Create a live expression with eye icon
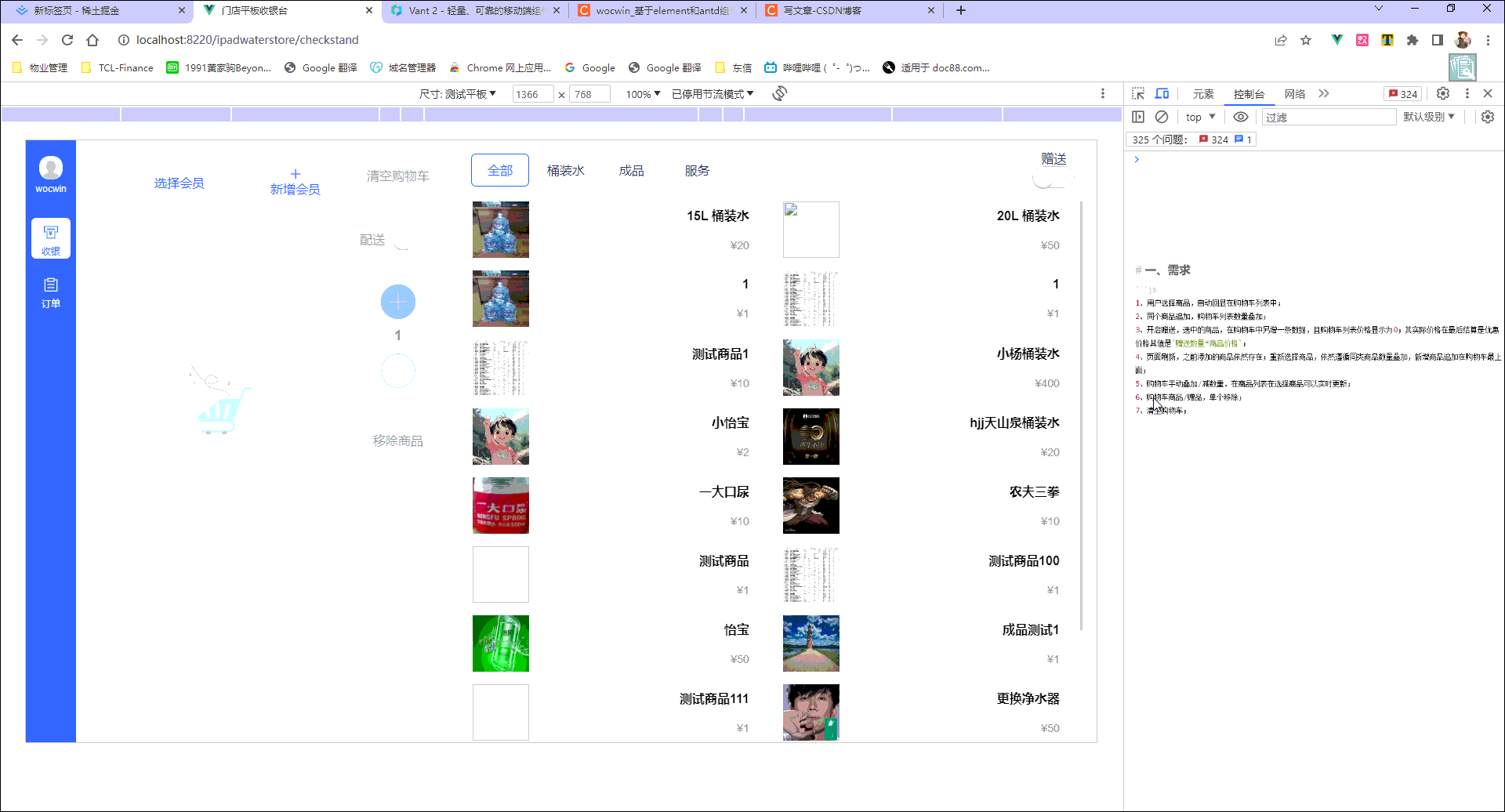The width and height of the screenshot is (1505, 812). point(1241,117)
